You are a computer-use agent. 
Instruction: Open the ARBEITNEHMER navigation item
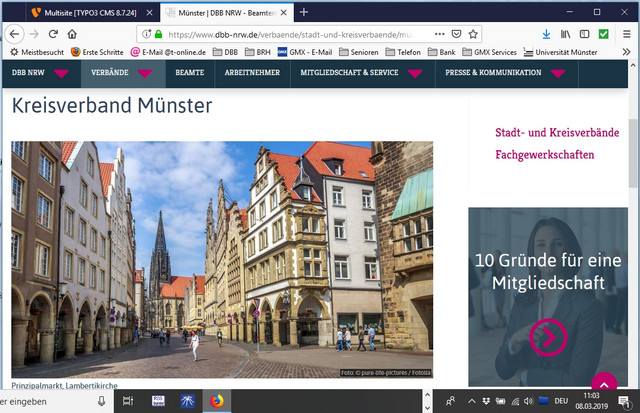[252, 73]
